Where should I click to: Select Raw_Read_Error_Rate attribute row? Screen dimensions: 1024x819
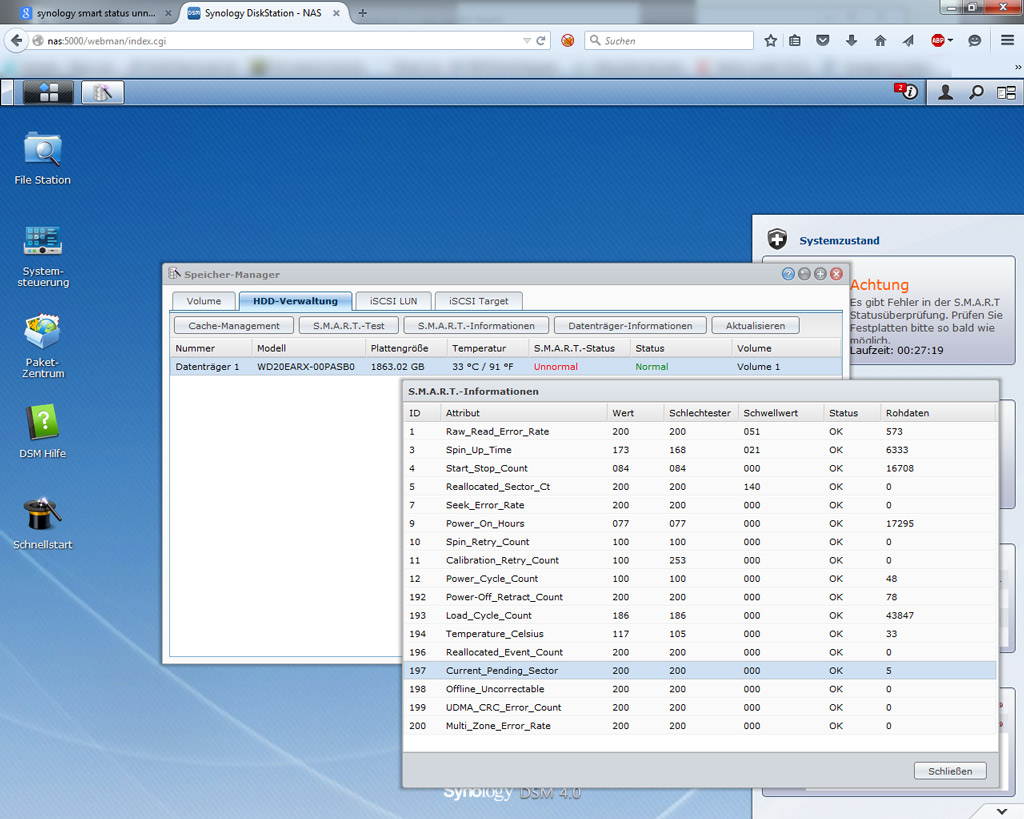click(700, 432)
